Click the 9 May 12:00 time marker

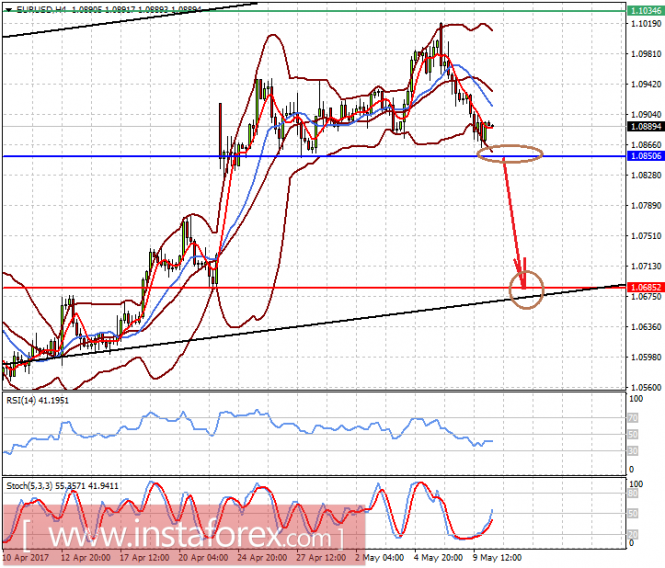(497, 557)
